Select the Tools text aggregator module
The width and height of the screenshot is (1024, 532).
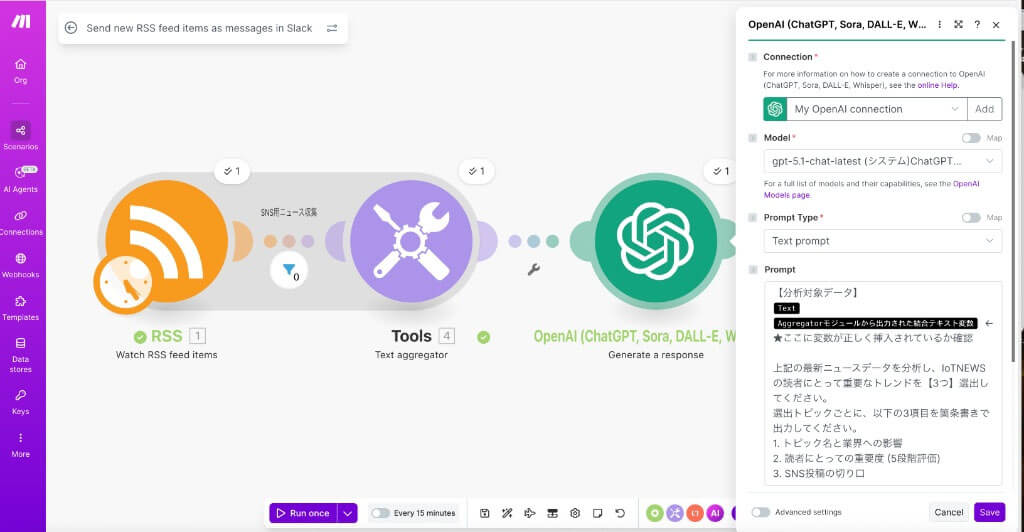pos(413,241)
